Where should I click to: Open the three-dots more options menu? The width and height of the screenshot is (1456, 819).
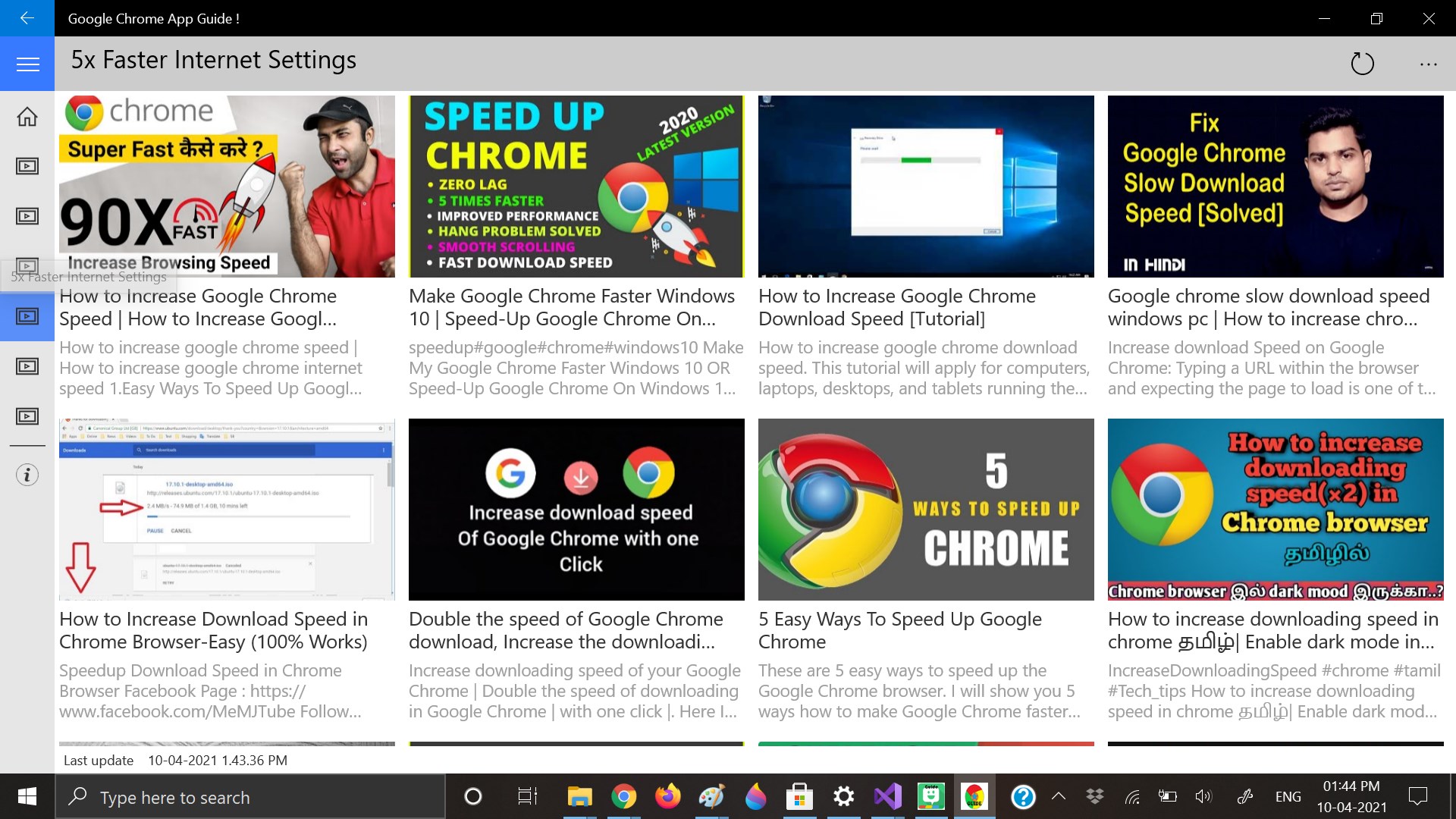click(x=1428, y=64)
